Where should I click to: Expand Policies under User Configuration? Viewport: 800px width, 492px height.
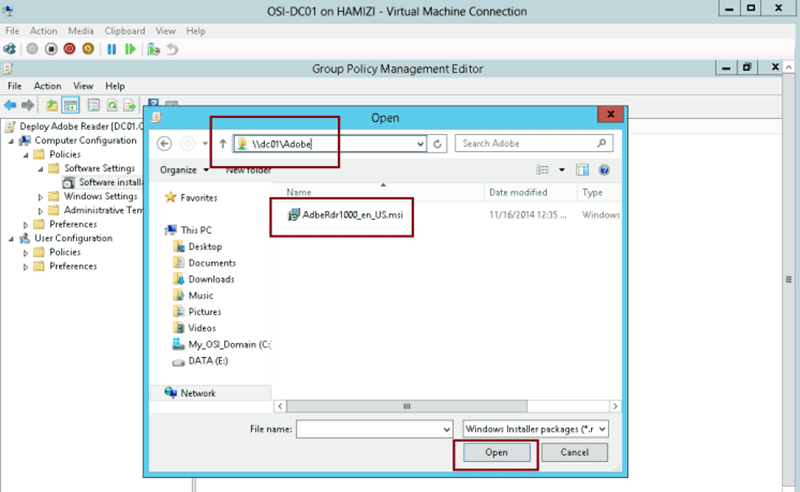(x=26, y=253)
